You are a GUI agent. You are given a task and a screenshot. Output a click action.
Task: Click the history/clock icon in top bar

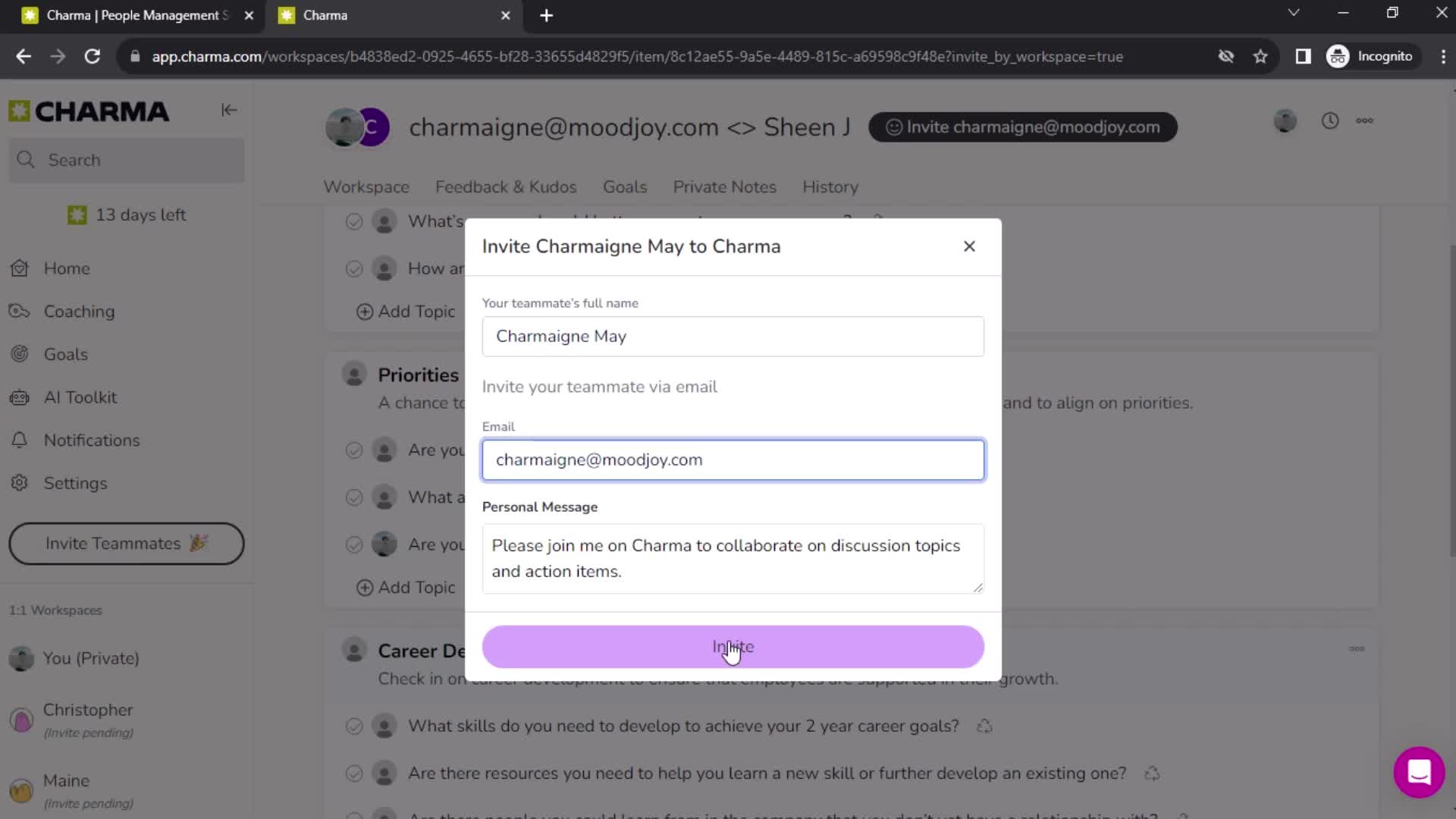1331,120
